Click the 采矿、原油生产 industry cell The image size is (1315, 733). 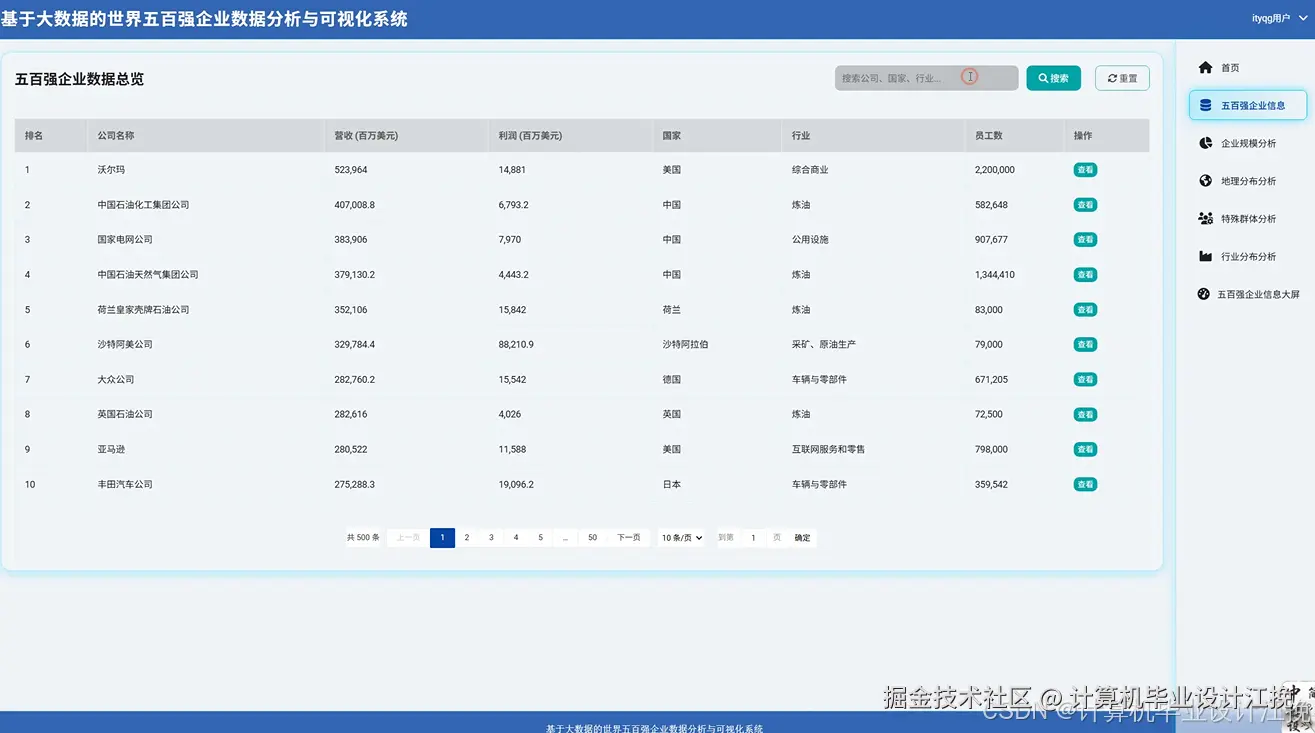pyautogui.click(x=823, y=344)
